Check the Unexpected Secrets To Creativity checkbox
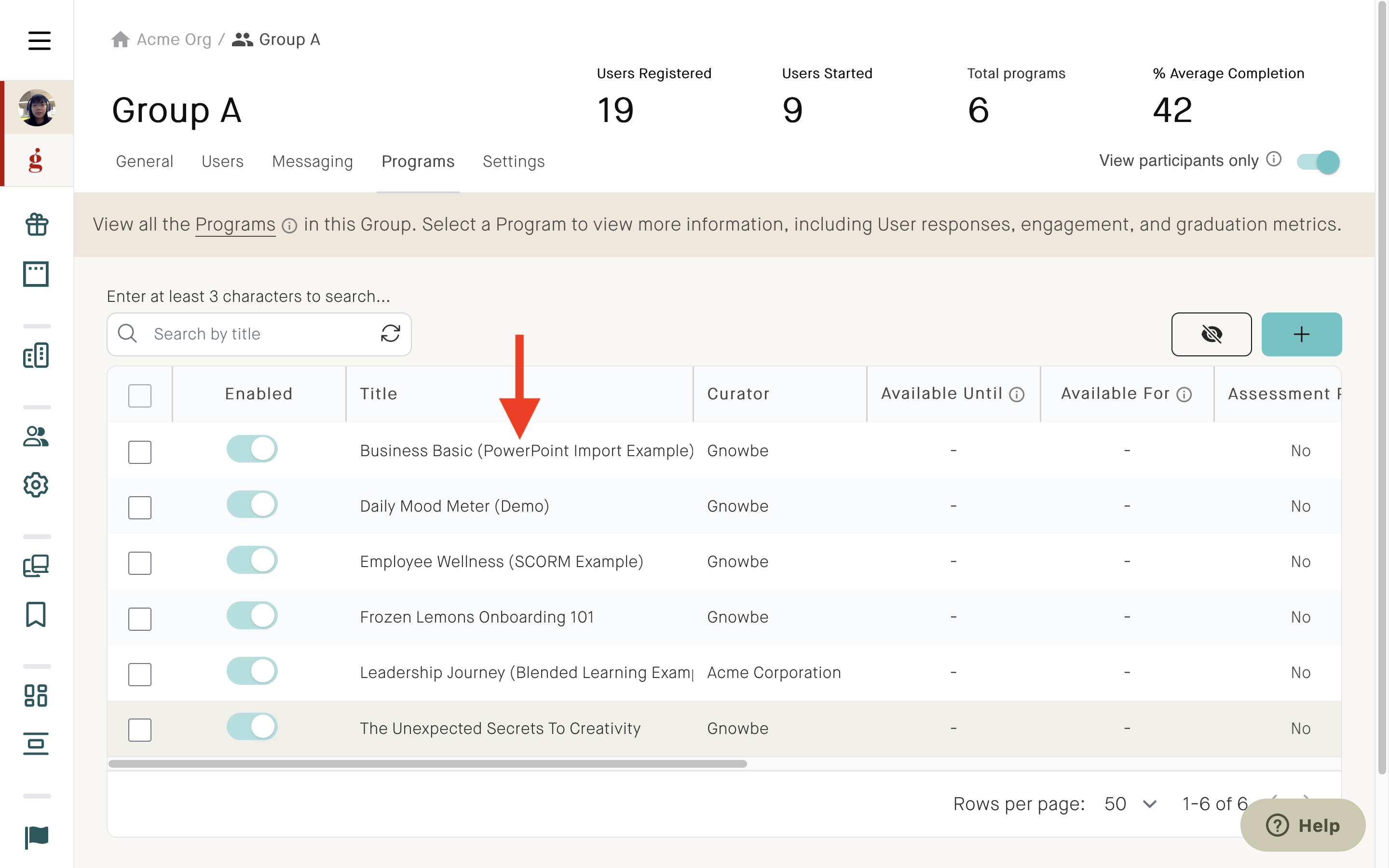This screenshot has width=1389, height=868. [139, 730]
